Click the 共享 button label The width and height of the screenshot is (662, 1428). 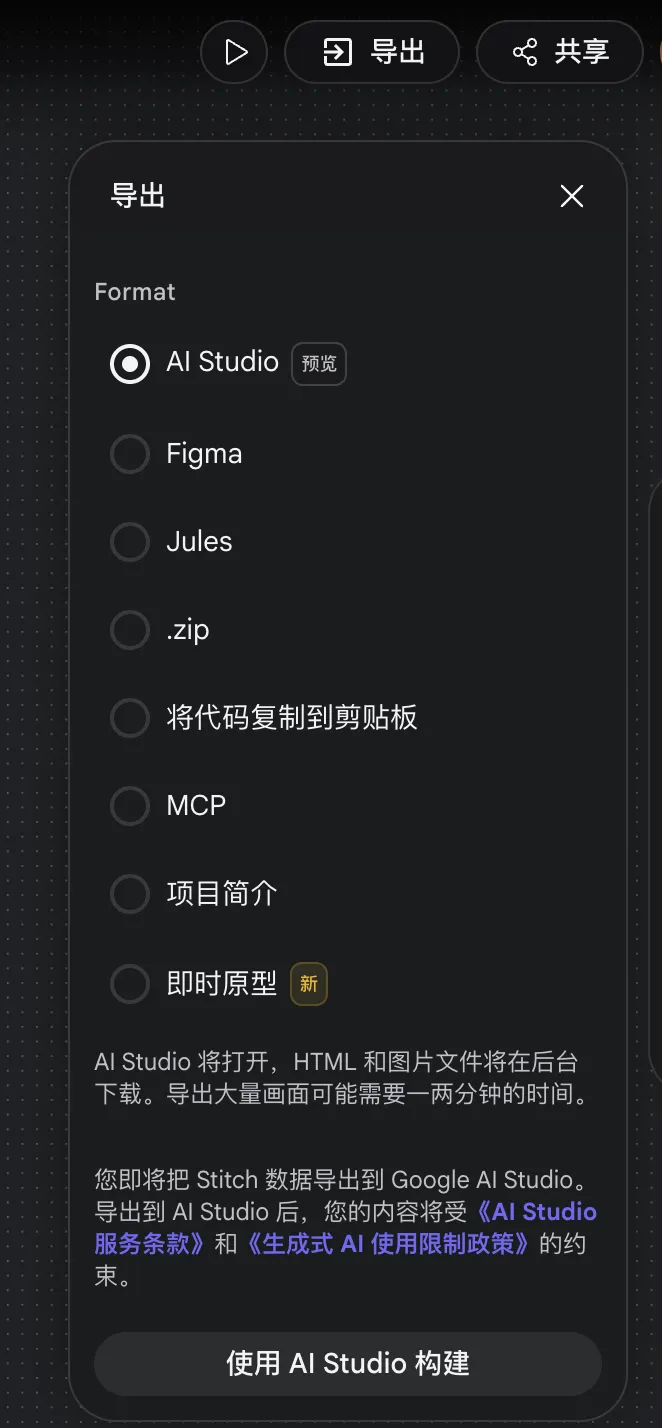(x=582, y=52)
